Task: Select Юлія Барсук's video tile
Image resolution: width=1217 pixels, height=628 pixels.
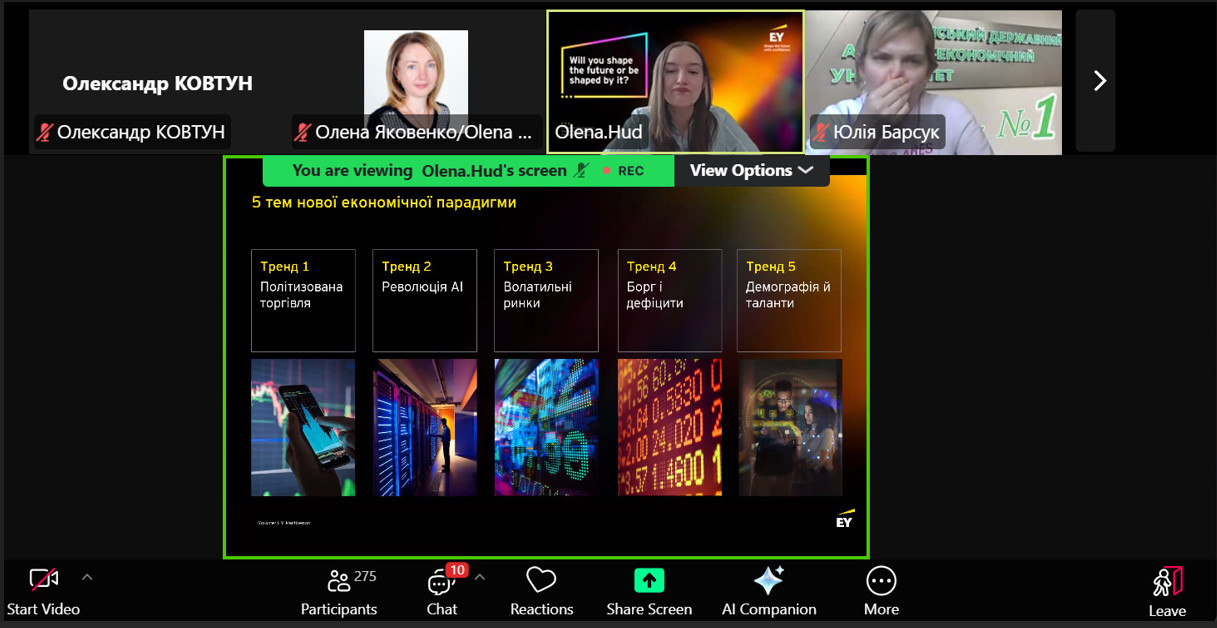Action: (x=935, y=82)
